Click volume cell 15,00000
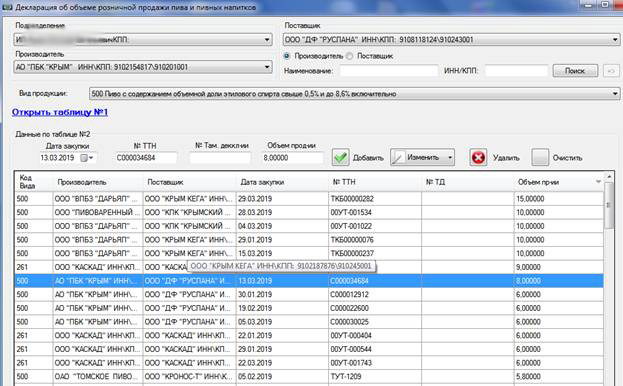 coord(559,199)
